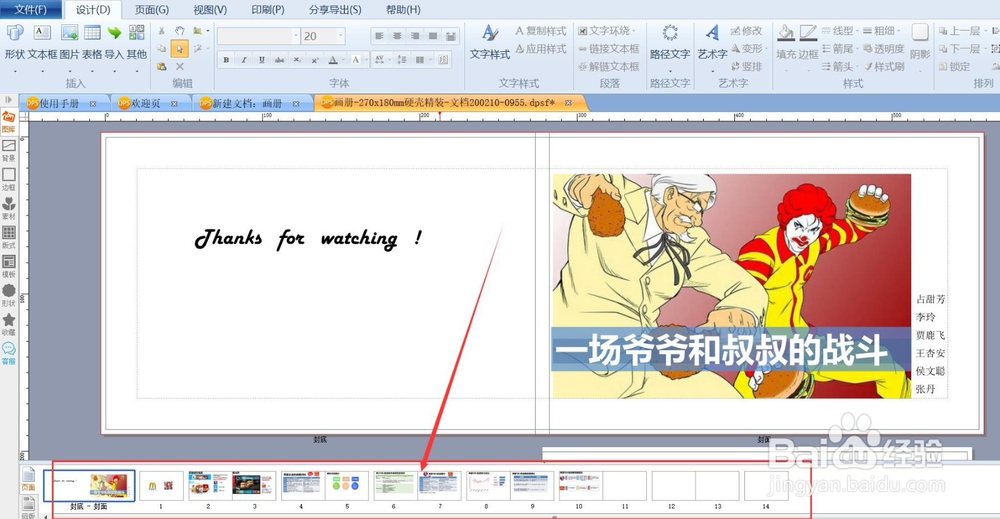Image resolution: width=1000 pixels, height=519 pixels.
Task: Align text left
Action: pos(379,36)
